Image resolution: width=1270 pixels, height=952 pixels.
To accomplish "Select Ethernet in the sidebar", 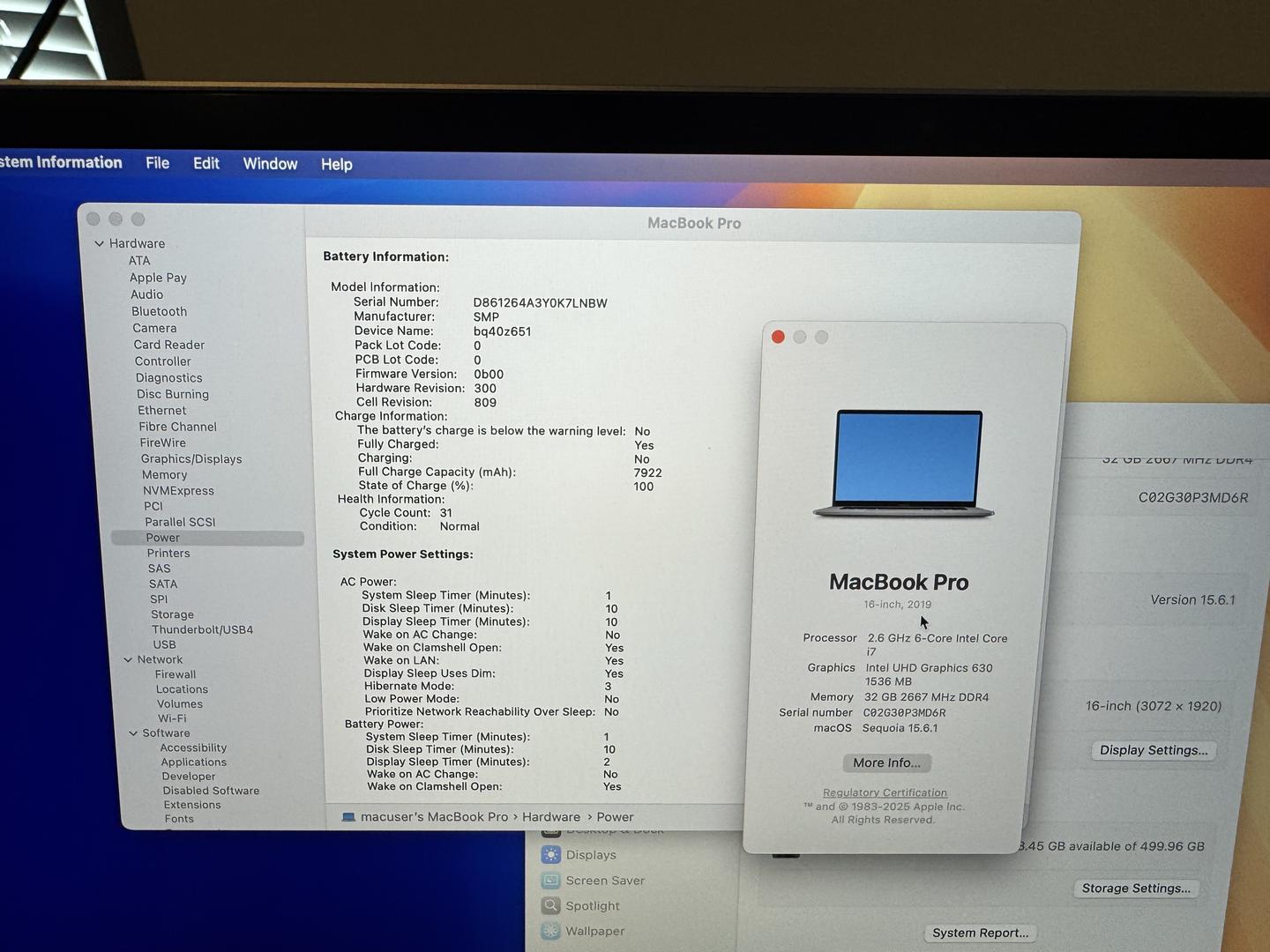I will tap(161, 410).
